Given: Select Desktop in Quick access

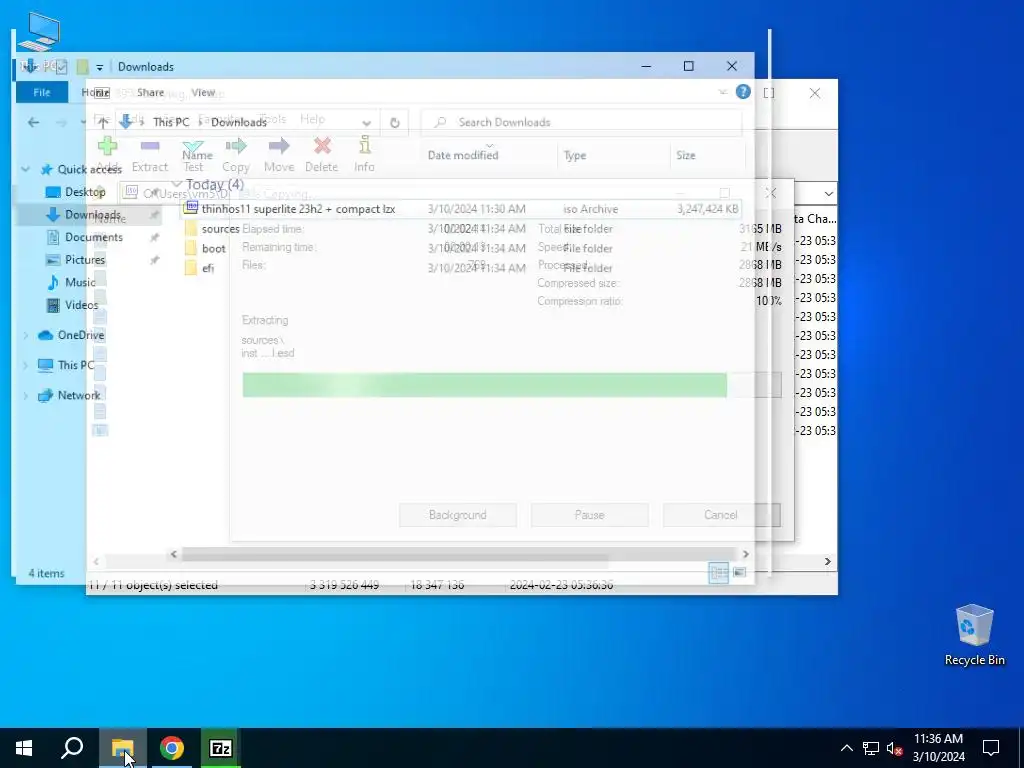Looking at the screenshot, I should click(85, 191).
